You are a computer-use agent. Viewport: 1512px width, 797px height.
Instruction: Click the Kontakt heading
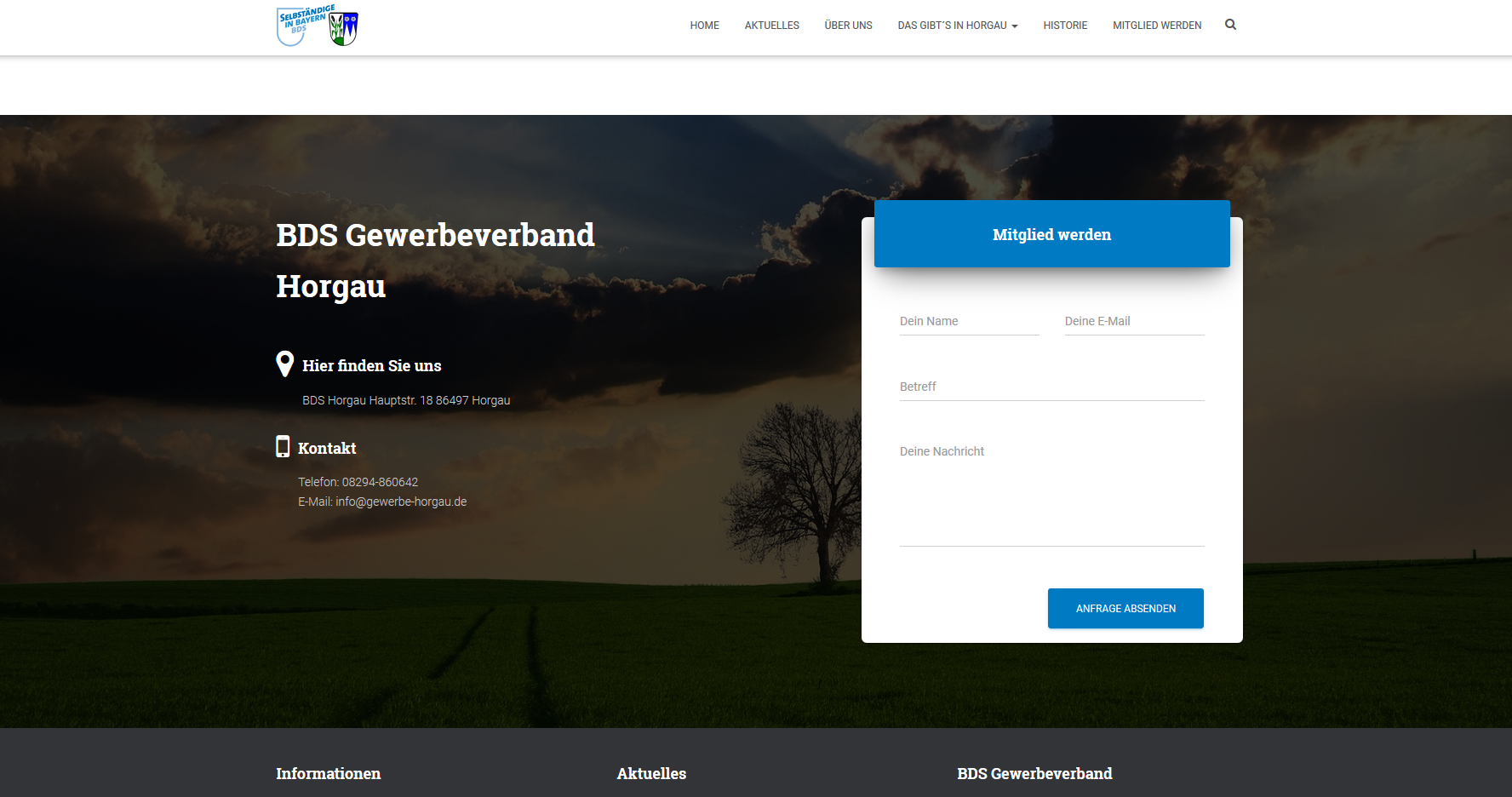click(x=327, y=448)
